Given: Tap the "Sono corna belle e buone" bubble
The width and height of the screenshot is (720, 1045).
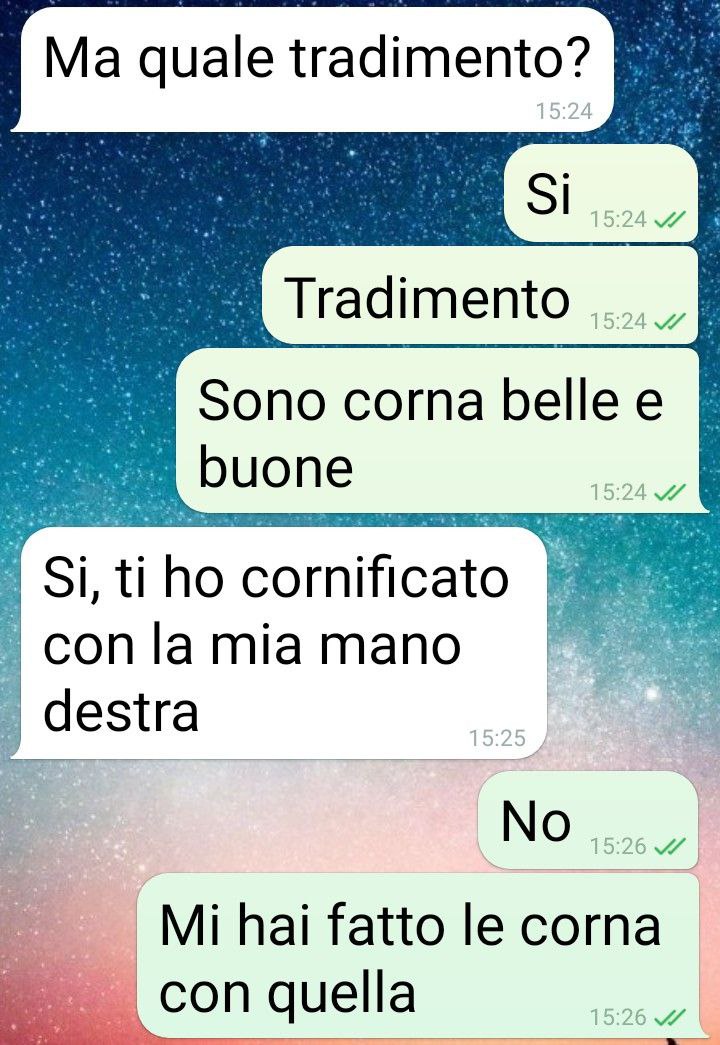Looking at the screenshot, I should [x=440, y=431].
